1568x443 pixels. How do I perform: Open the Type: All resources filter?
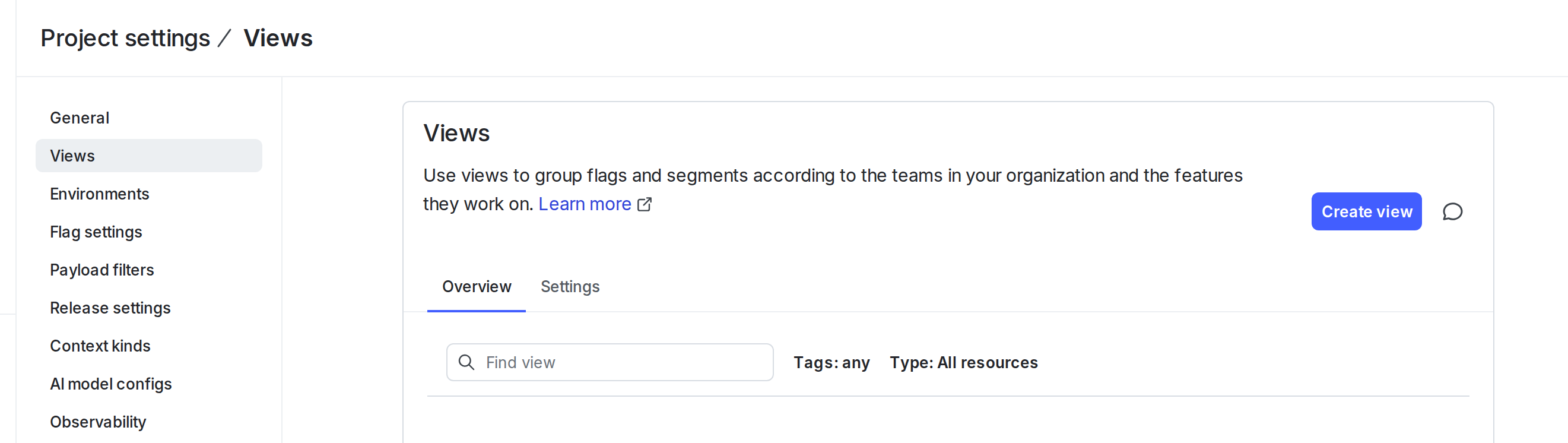[x=964, y=362]
